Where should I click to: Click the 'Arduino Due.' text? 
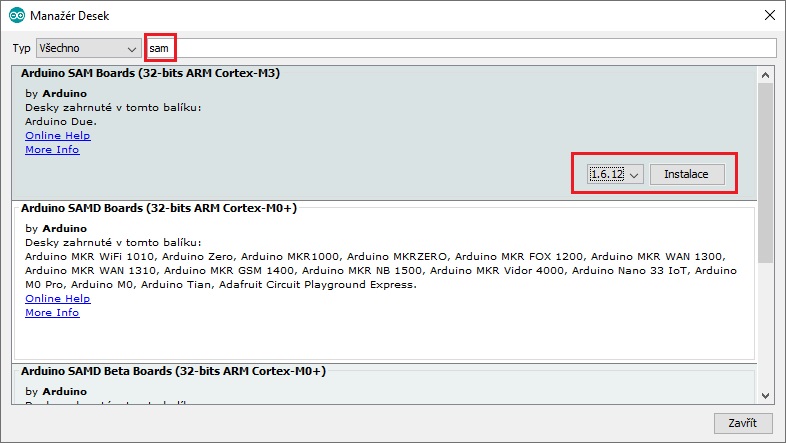tap(61, 121)
